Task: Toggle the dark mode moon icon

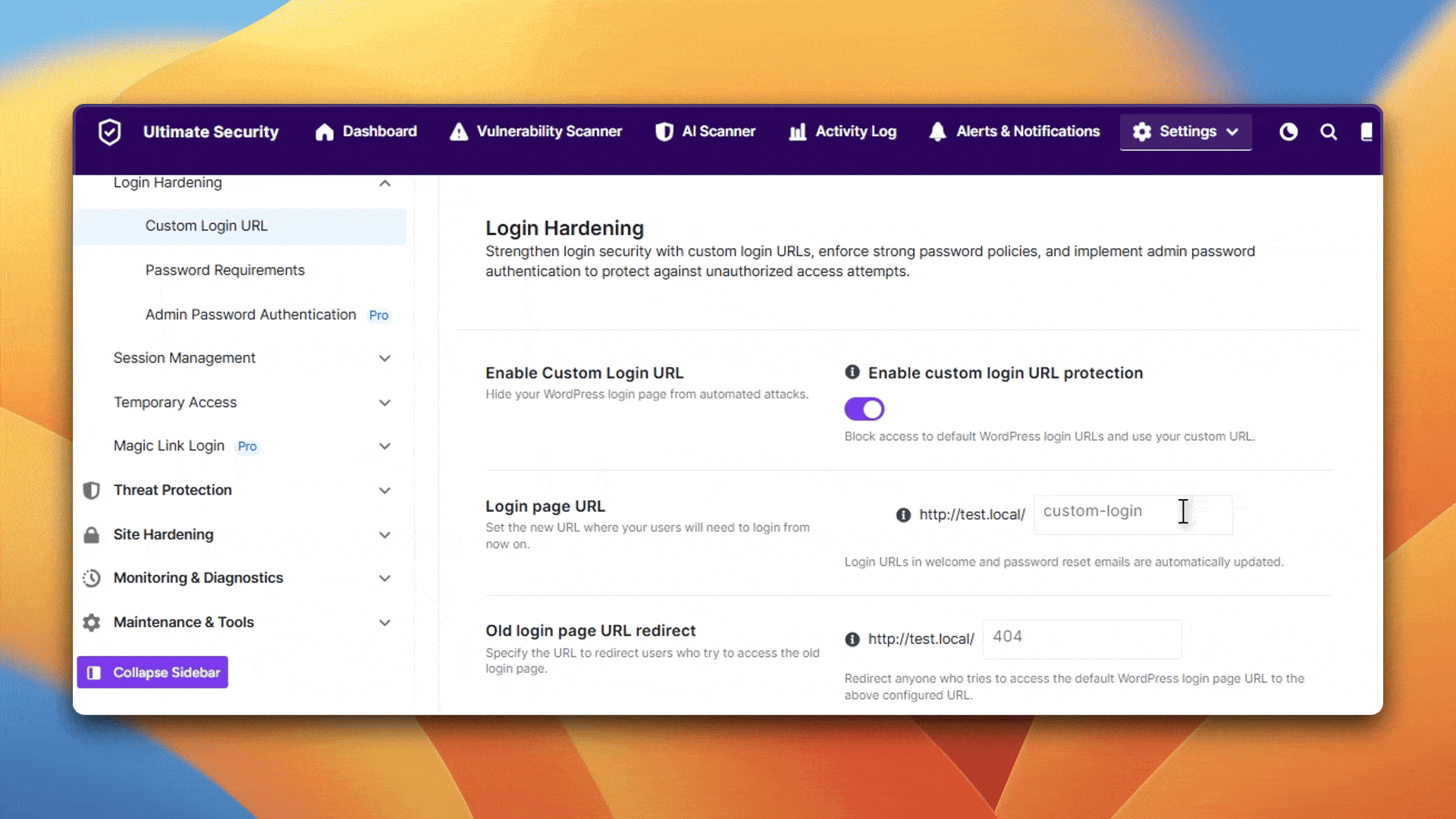Action: (1288, 132)
